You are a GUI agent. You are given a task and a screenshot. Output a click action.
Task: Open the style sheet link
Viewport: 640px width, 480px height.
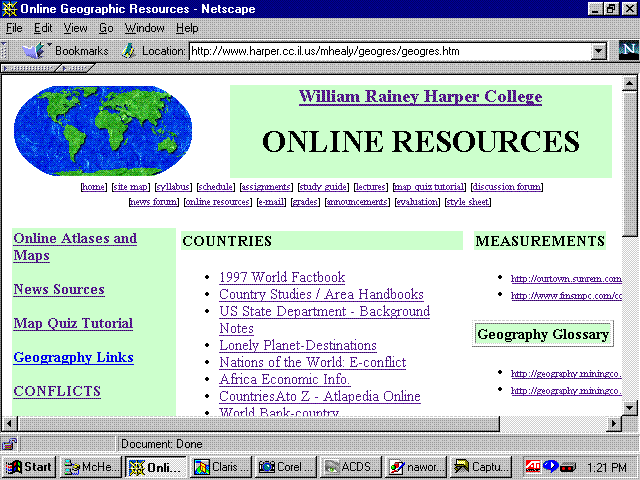click(468, 202)
